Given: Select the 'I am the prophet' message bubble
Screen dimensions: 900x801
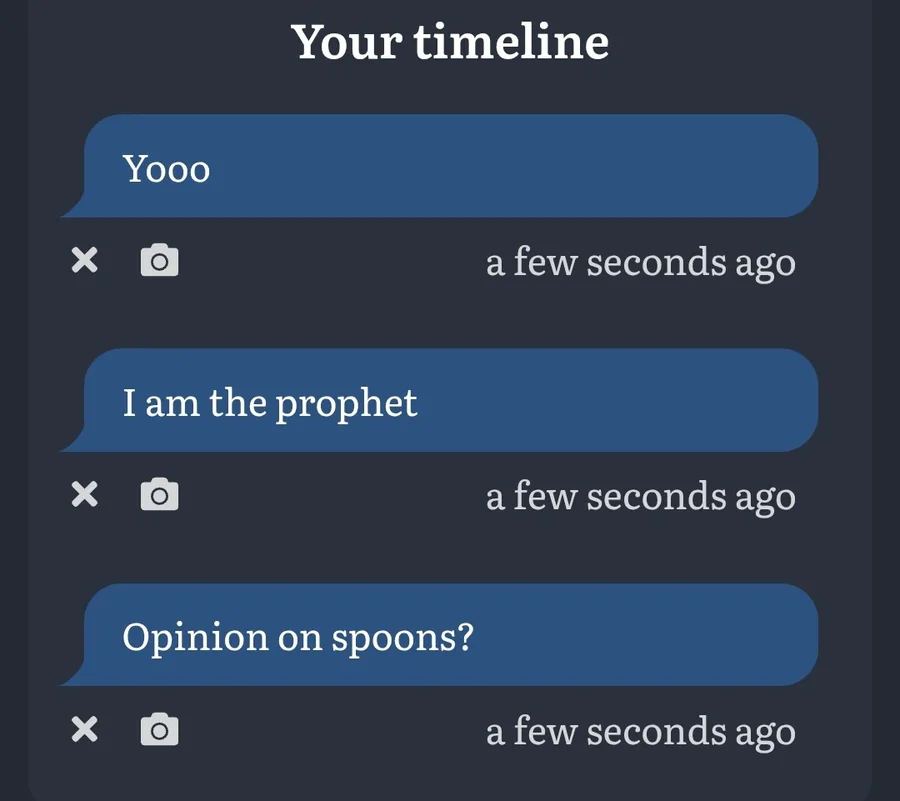Looking at the screenshot, I should tap(440, 400).
